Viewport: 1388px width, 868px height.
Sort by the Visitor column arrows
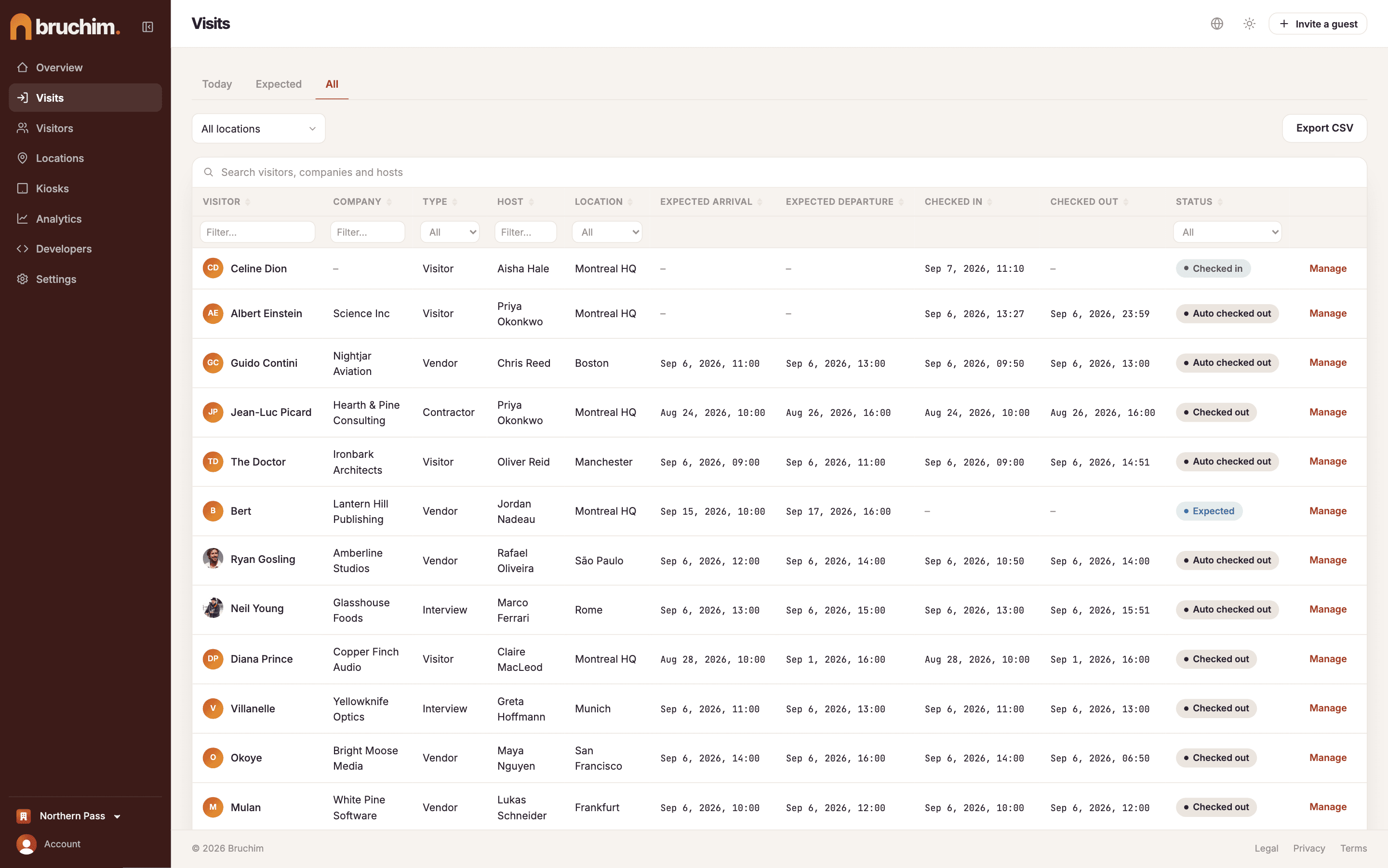[248, 202]
